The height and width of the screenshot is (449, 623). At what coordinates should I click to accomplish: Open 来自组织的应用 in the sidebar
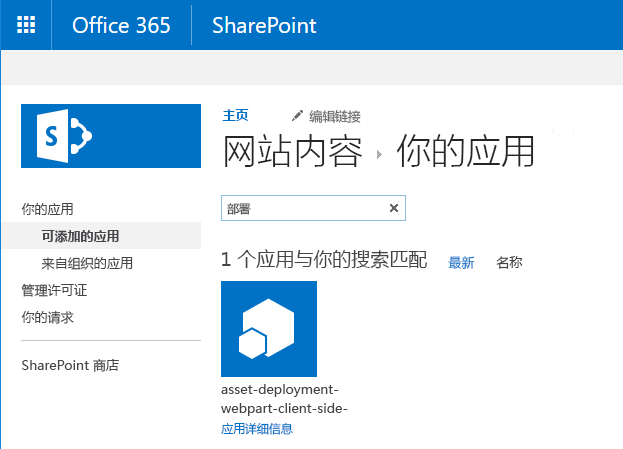point(87,264)
